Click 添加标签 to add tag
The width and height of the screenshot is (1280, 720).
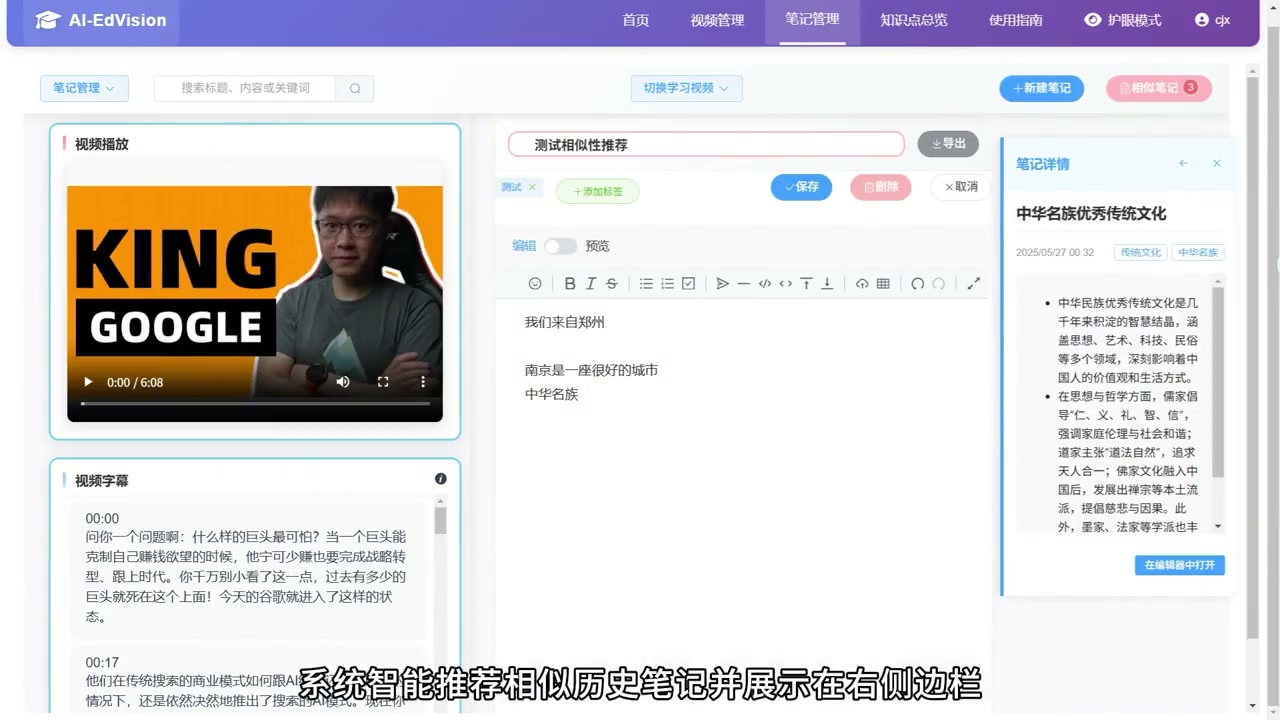598,191
